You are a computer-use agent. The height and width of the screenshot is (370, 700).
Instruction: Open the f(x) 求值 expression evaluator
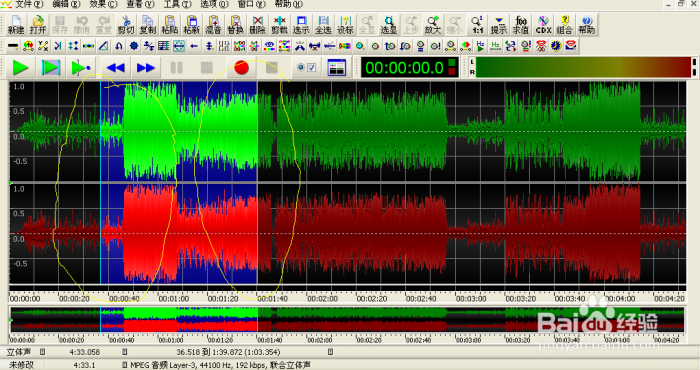521,25
